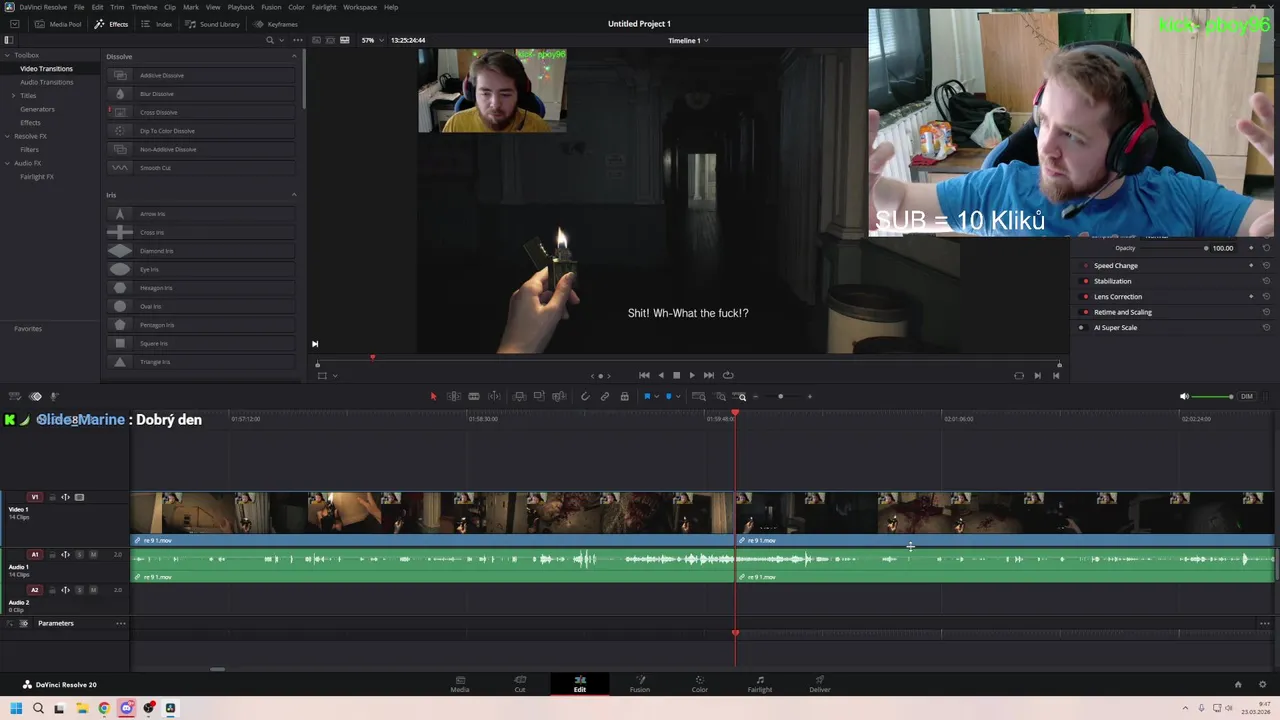
Task: Open the Timeline menu
Action: (x=144, y=7)
